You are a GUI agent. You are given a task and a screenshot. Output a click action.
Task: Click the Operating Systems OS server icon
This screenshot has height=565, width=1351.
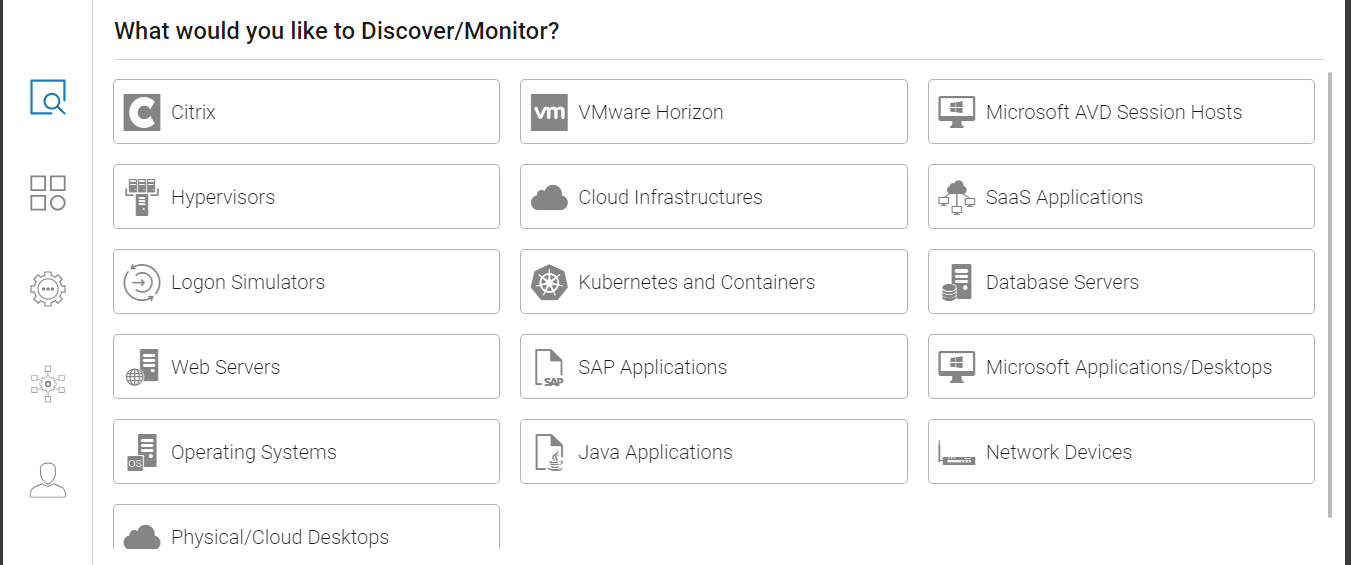142,452
